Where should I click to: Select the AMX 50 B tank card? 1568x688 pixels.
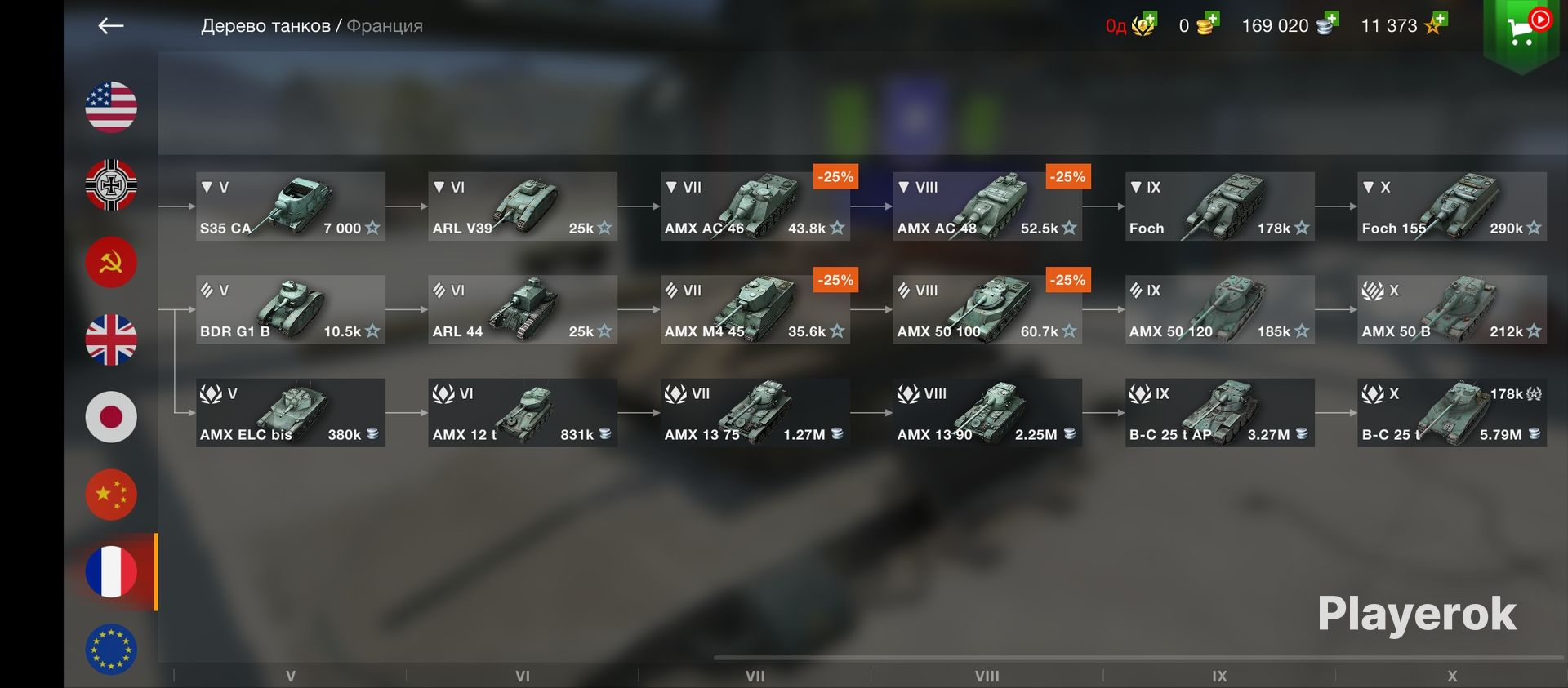coord(1452,309)
